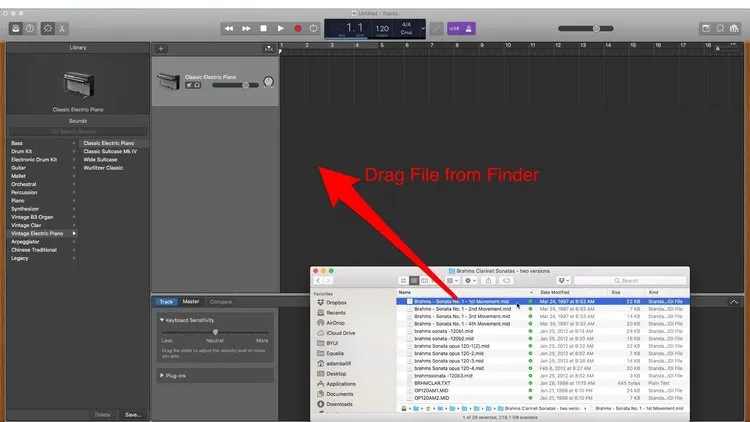Screen dimensions: 750x422
Task: Click the library Save button
Action: 132,415
